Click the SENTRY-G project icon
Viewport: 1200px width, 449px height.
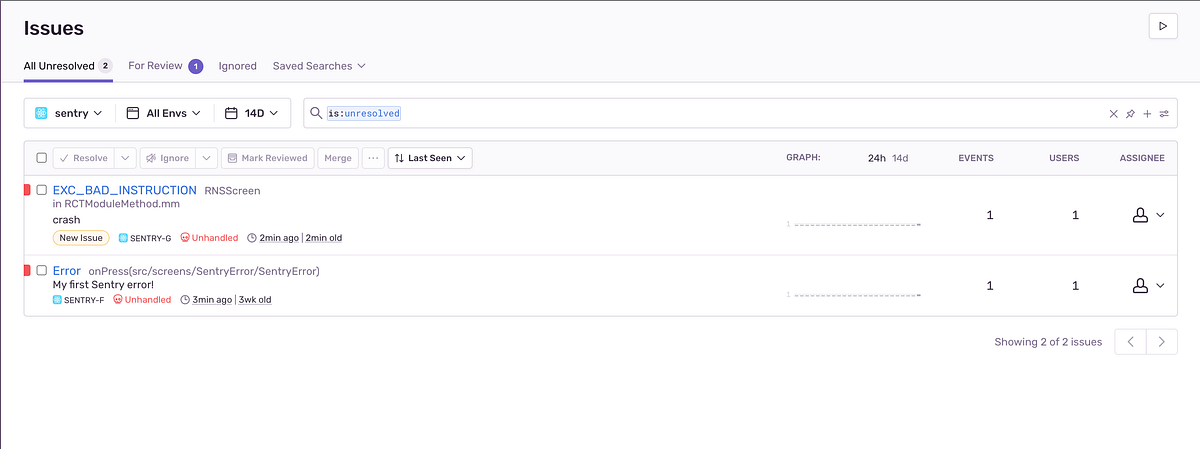pyautogui.click(x=123, y=238)
